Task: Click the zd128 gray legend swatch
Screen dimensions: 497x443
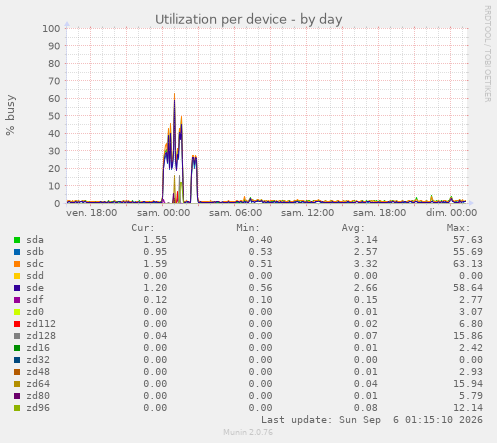Action: tap(17, 336)
